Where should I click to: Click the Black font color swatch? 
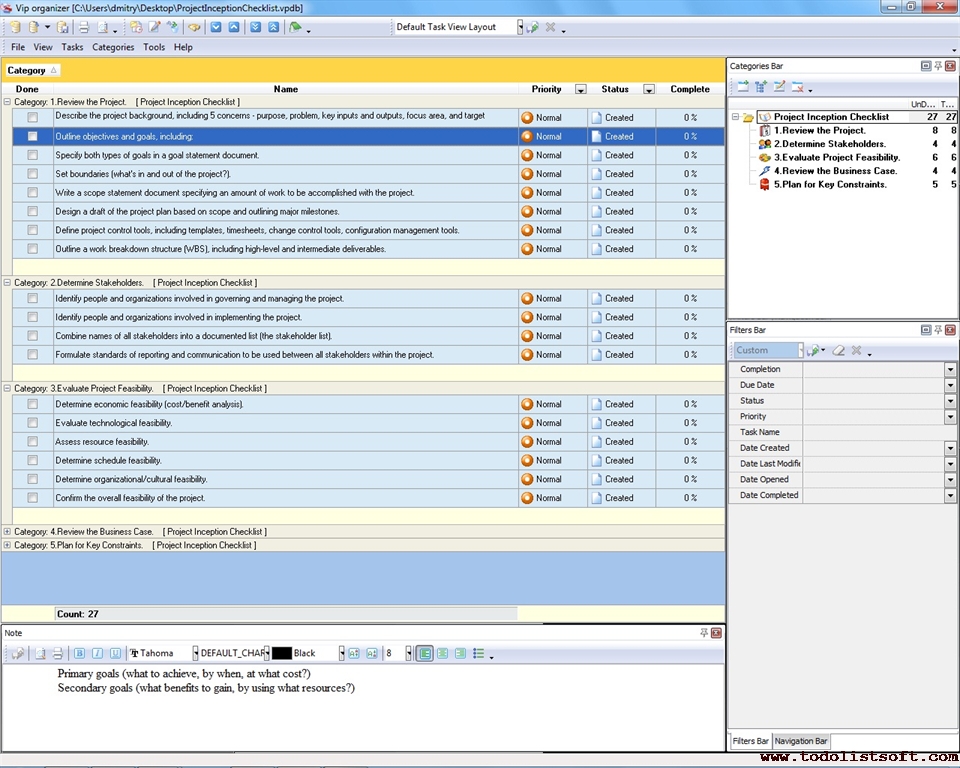[282, 653]
